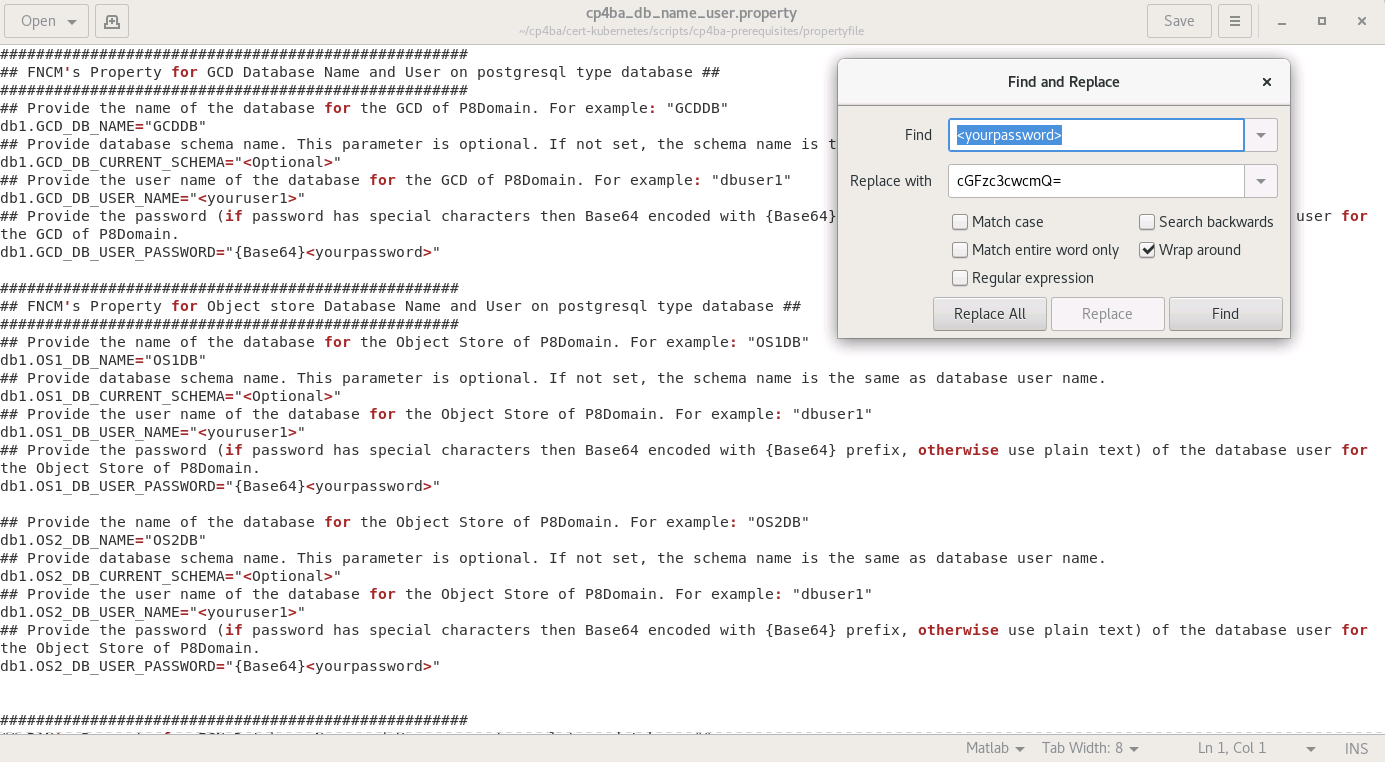1385x762 pixels.
Task: Save the document with the Save button
Action: [x=1179, y=21]
